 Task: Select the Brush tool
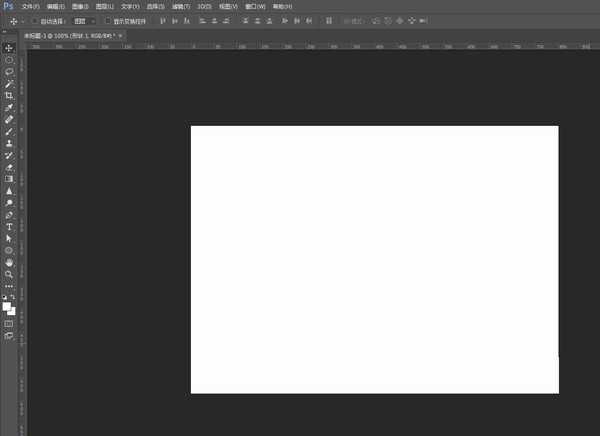9,131
